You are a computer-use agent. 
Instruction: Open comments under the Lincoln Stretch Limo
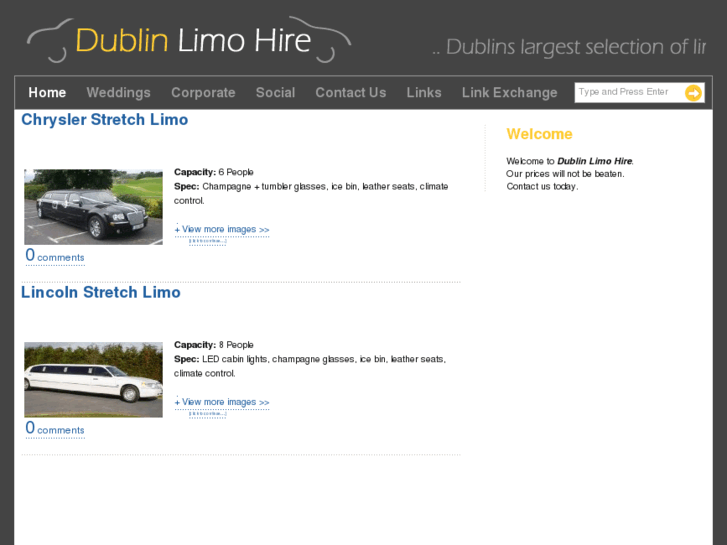pyautogui.click(x=55, y=428)
